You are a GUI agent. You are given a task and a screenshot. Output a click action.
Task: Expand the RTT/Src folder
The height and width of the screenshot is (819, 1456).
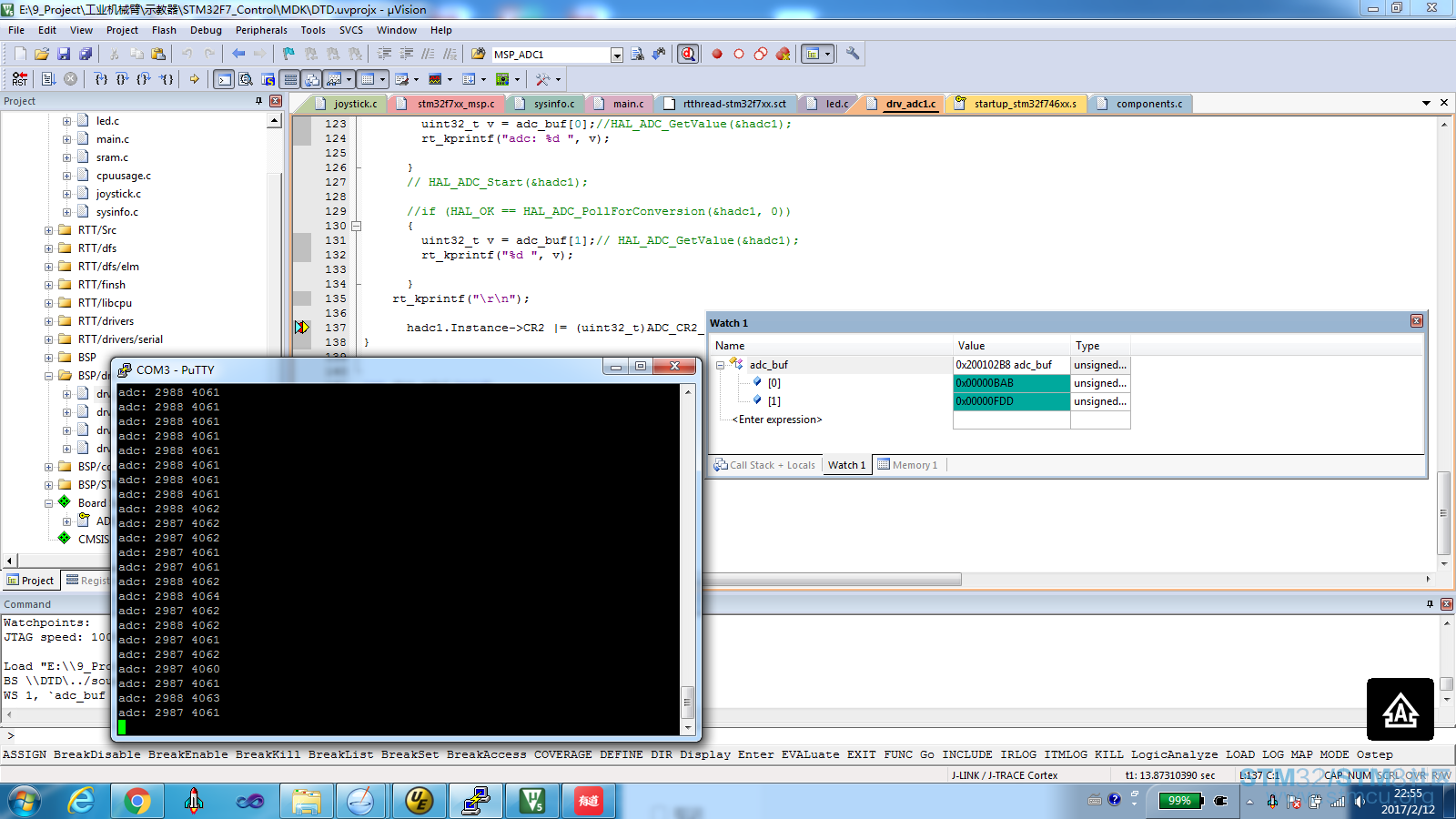49,230
